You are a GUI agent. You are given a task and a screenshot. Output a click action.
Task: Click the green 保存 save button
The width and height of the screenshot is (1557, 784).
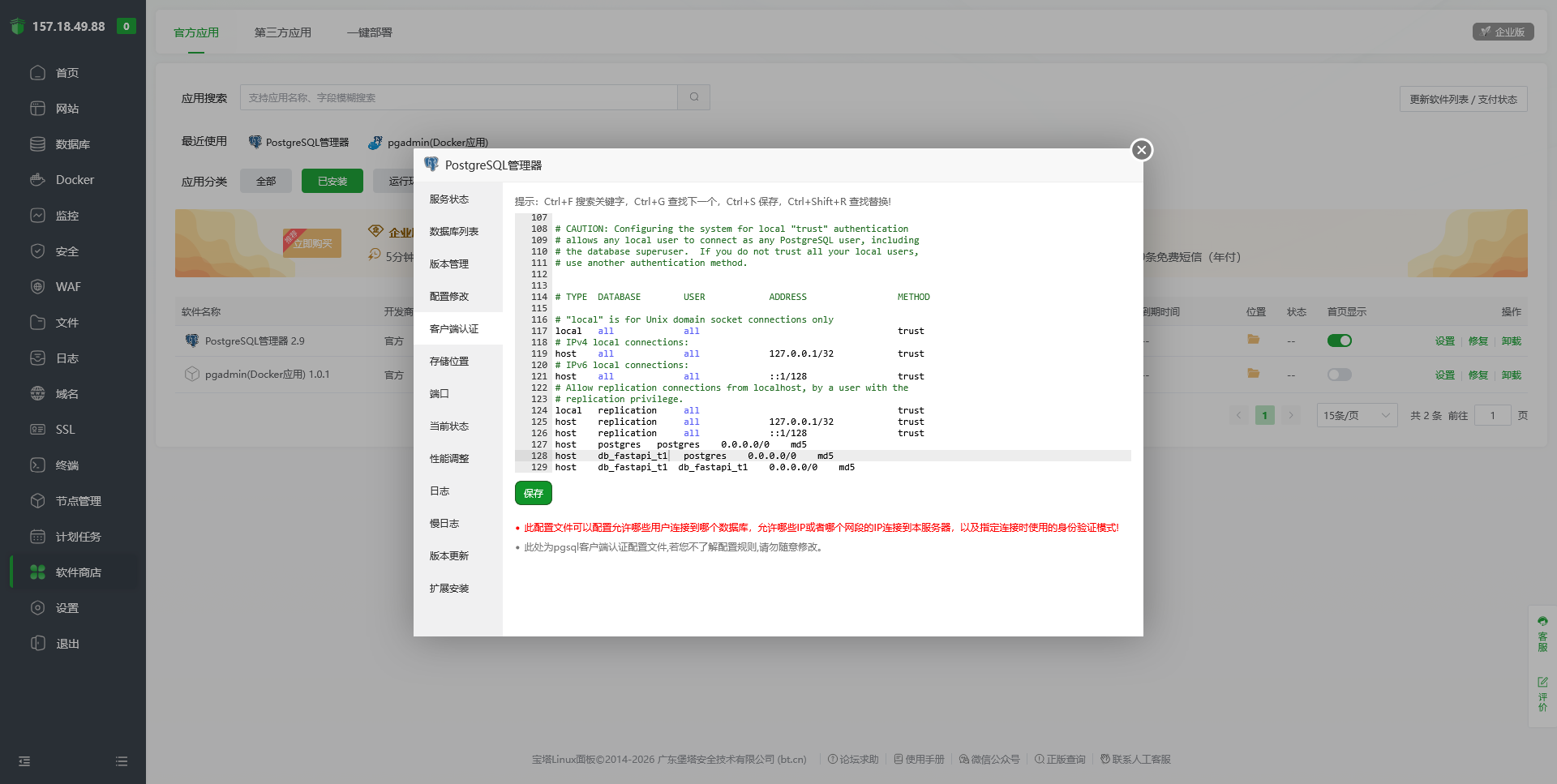click(534, 493)
